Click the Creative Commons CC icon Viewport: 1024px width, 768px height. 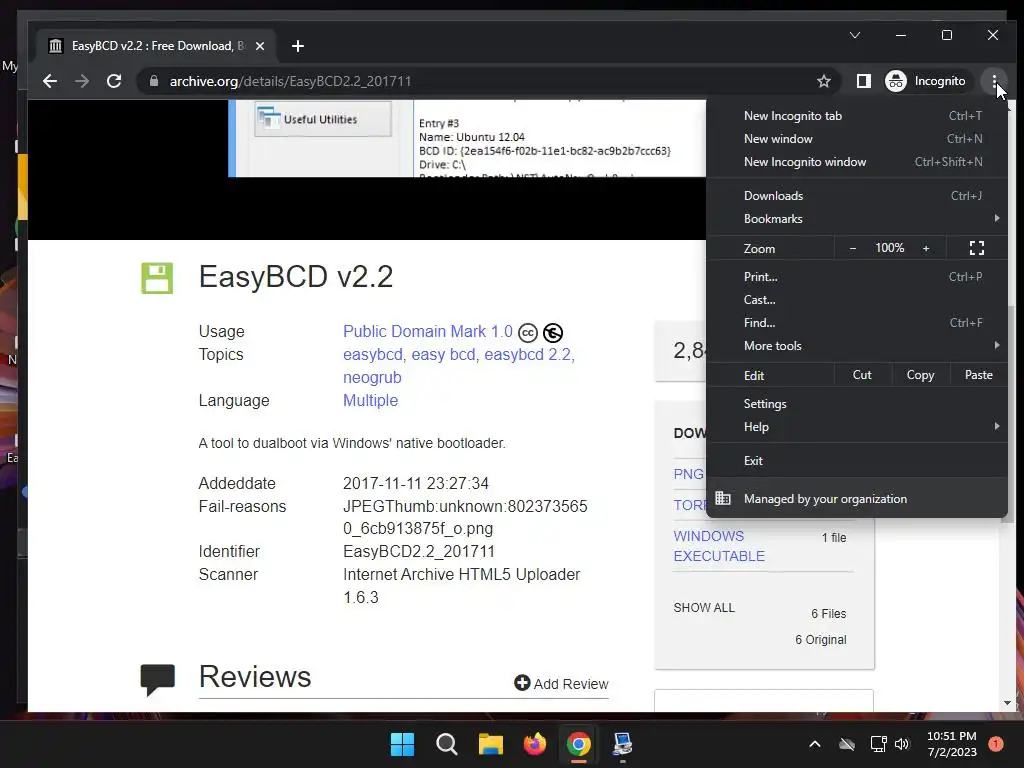528,333
